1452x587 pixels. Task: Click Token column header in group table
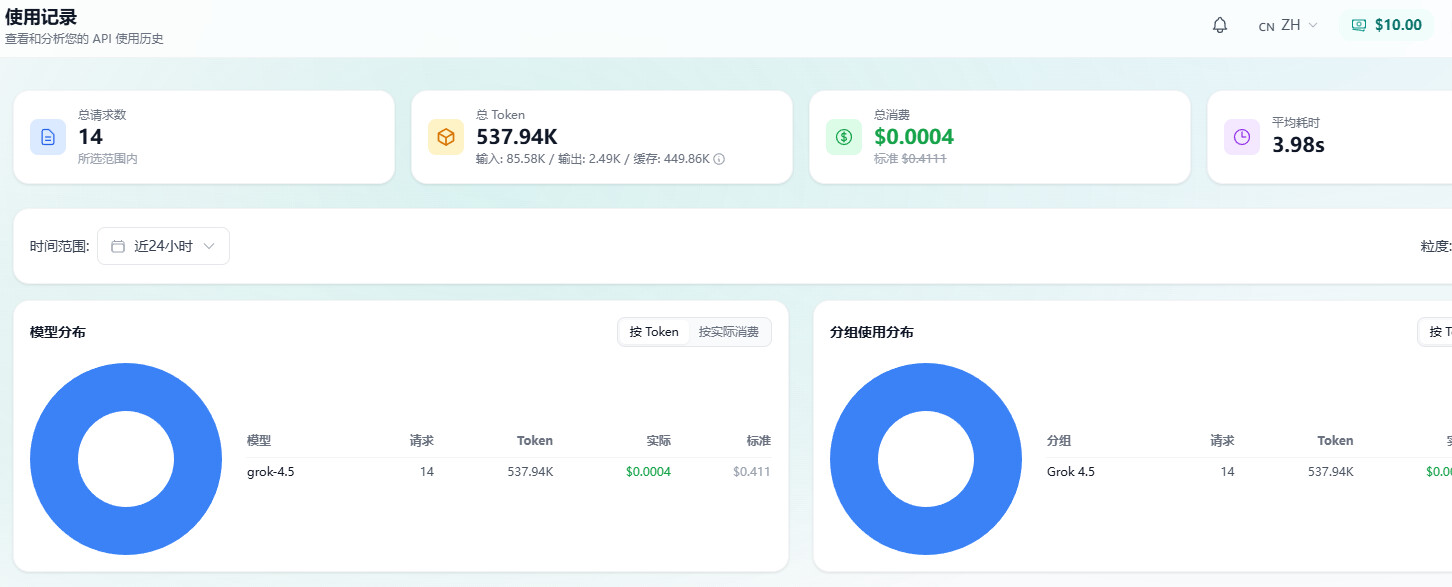click(x=1335, y=441)
